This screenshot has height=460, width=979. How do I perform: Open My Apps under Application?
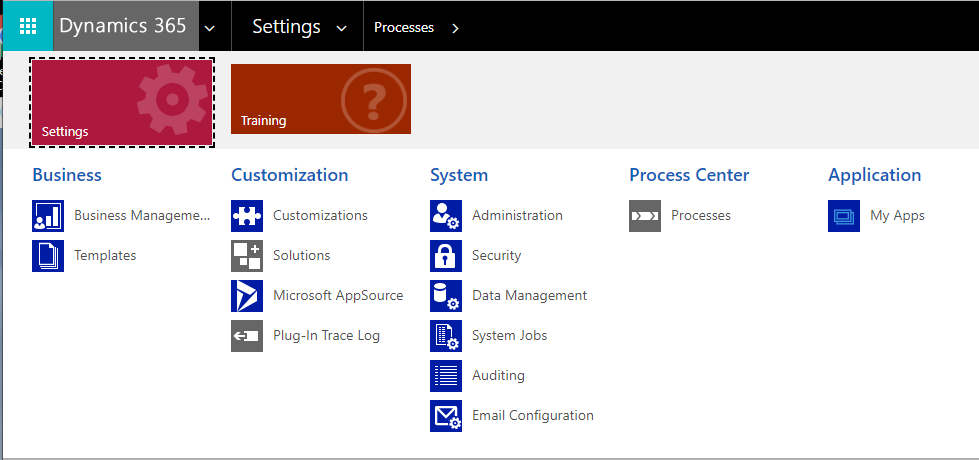(x=897, y=216)
